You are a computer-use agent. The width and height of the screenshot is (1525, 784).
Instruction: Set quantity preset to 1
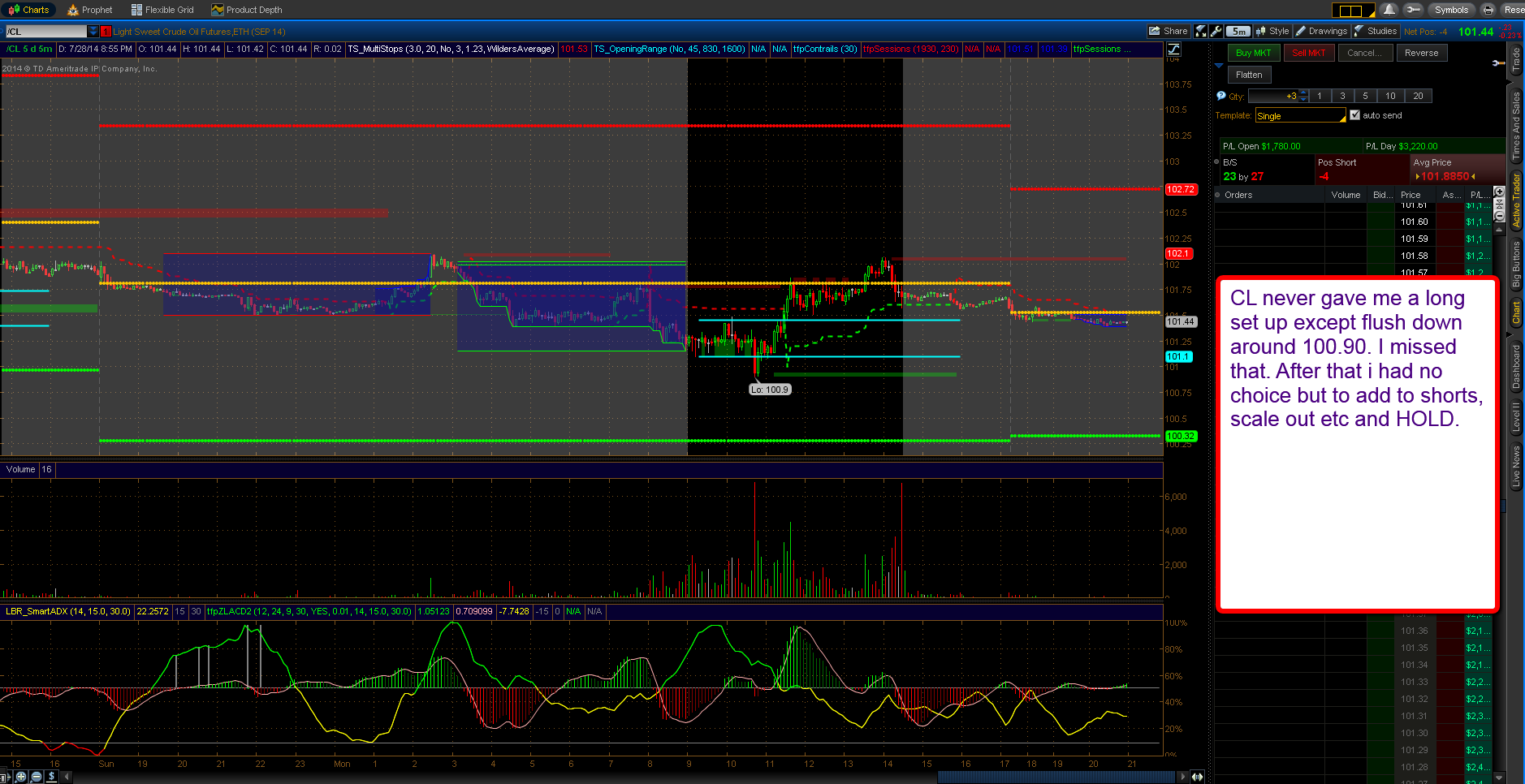(1320, 96)
